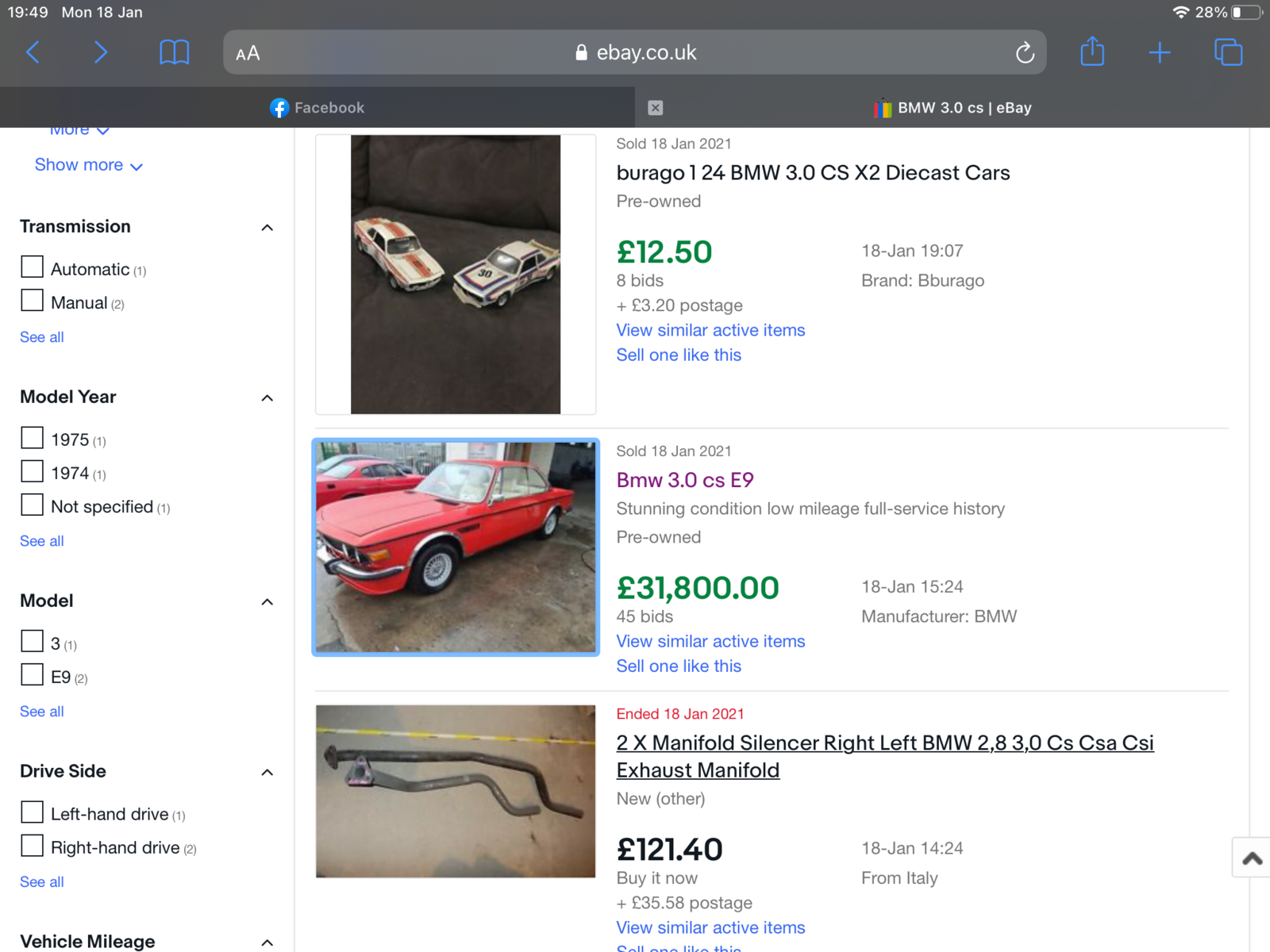The height and width of the screenshot is (952, 1270).
Task: Jump back to top with up arrow button
Action: click(1252, 858)
